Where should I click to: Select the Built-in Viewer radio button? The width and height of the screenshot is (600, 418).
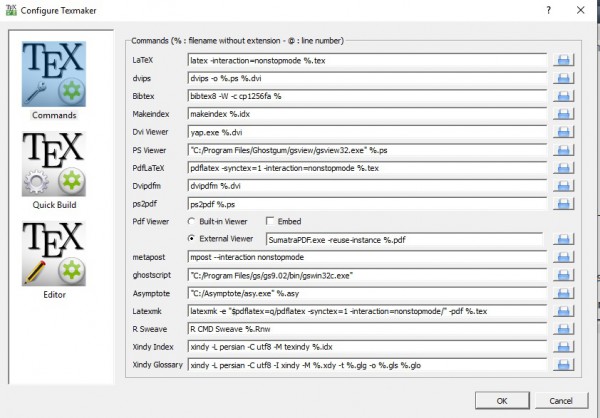coord(192,220)
